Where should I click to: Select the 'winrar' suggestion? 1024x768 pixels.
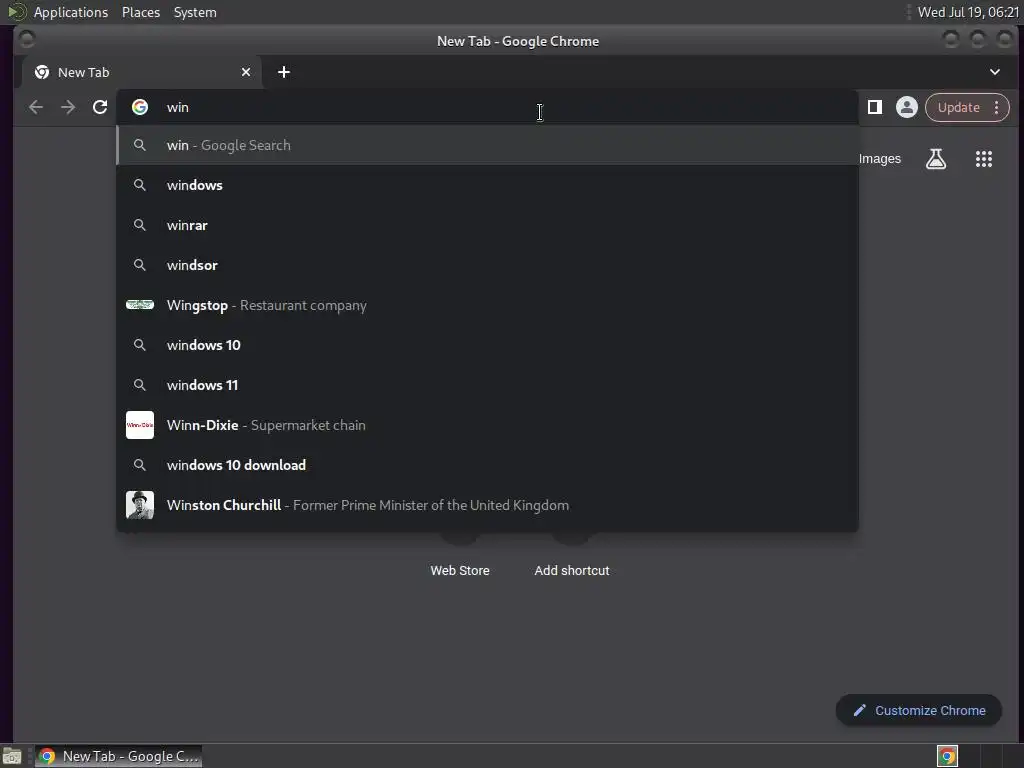click(487, 225)
